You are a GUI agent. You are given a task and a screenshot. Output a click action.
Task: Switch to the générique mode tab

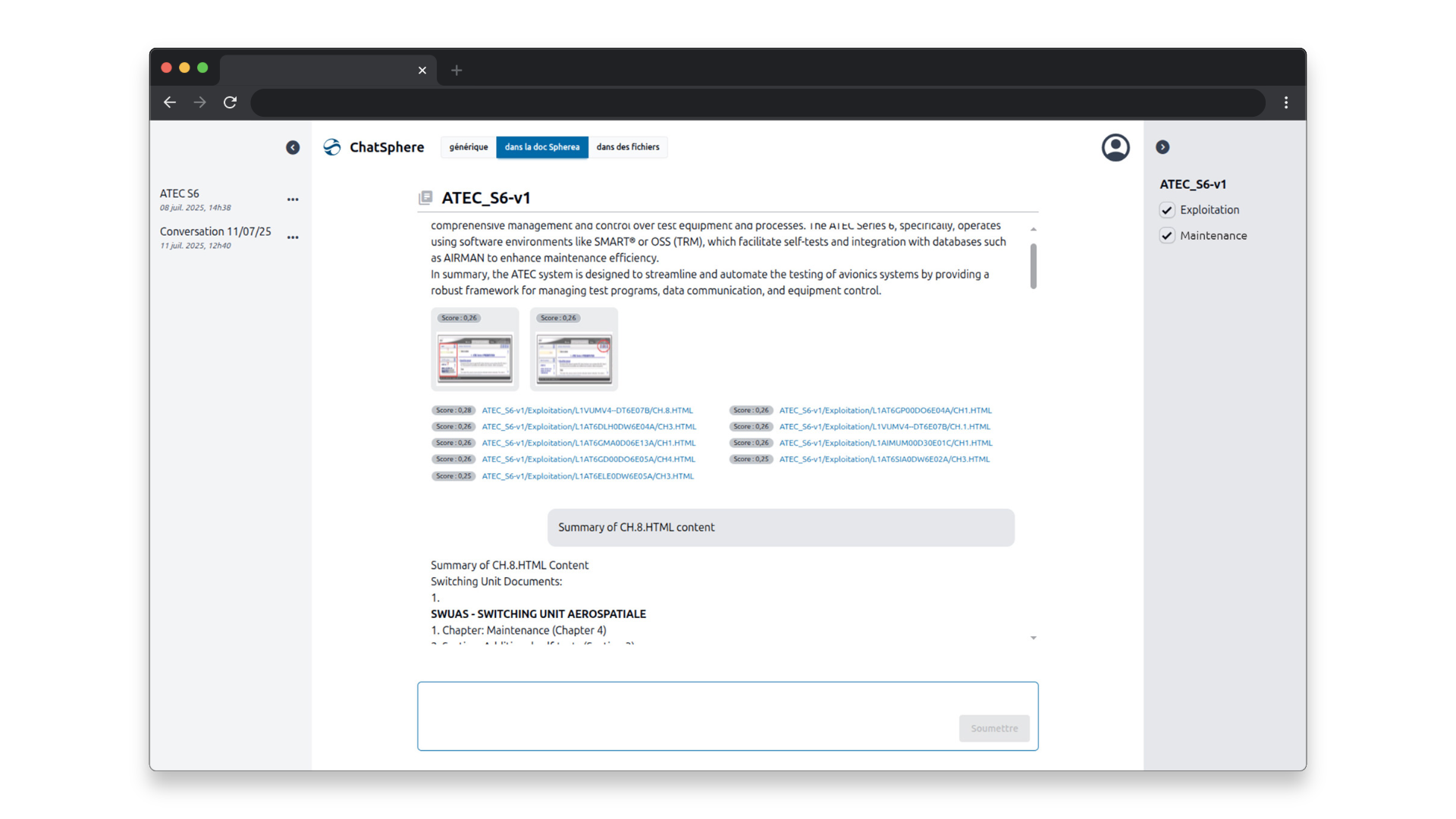tap(468, 147)
